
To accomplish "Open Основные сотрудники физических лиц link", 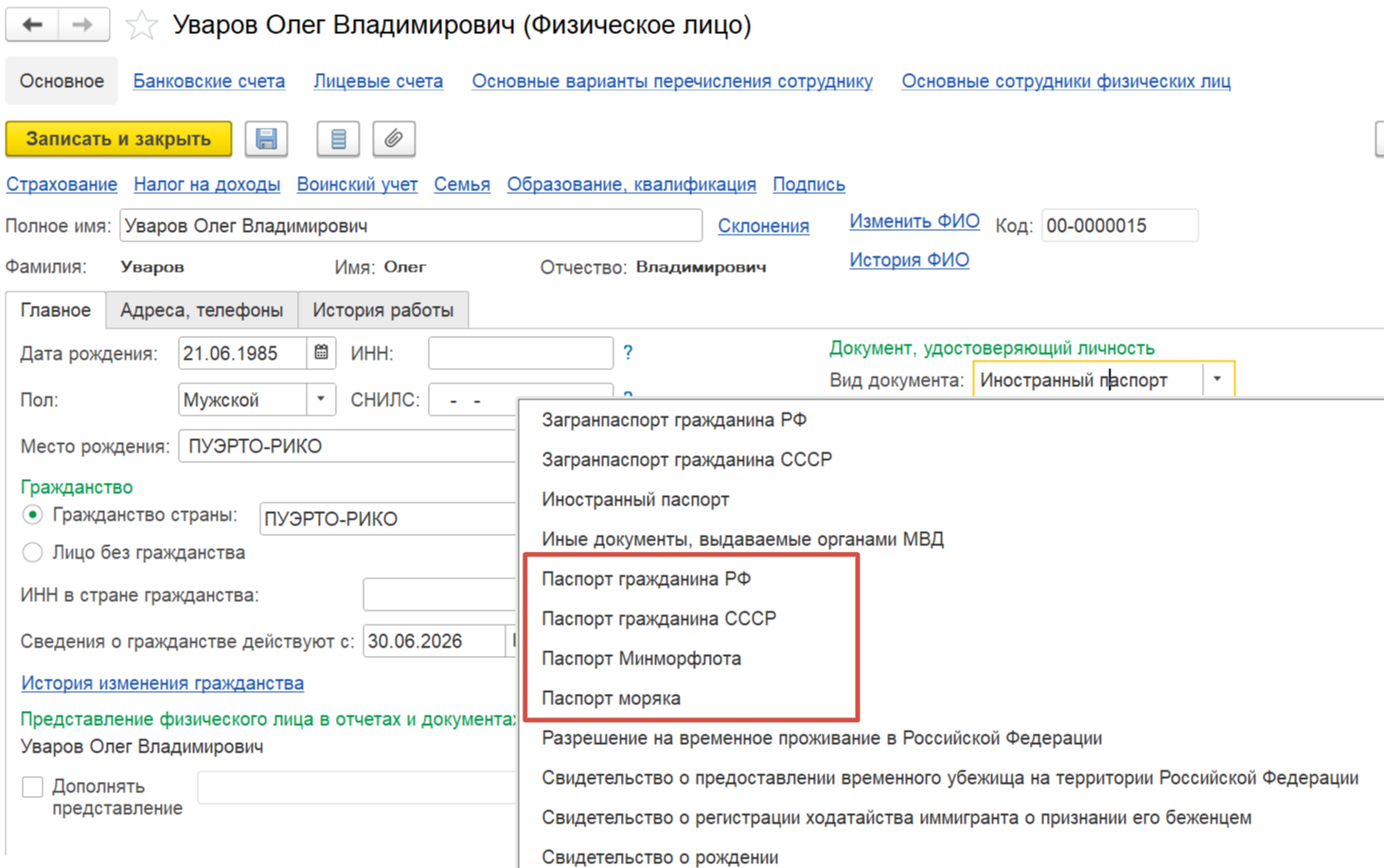I will (x=1066, y=81).
